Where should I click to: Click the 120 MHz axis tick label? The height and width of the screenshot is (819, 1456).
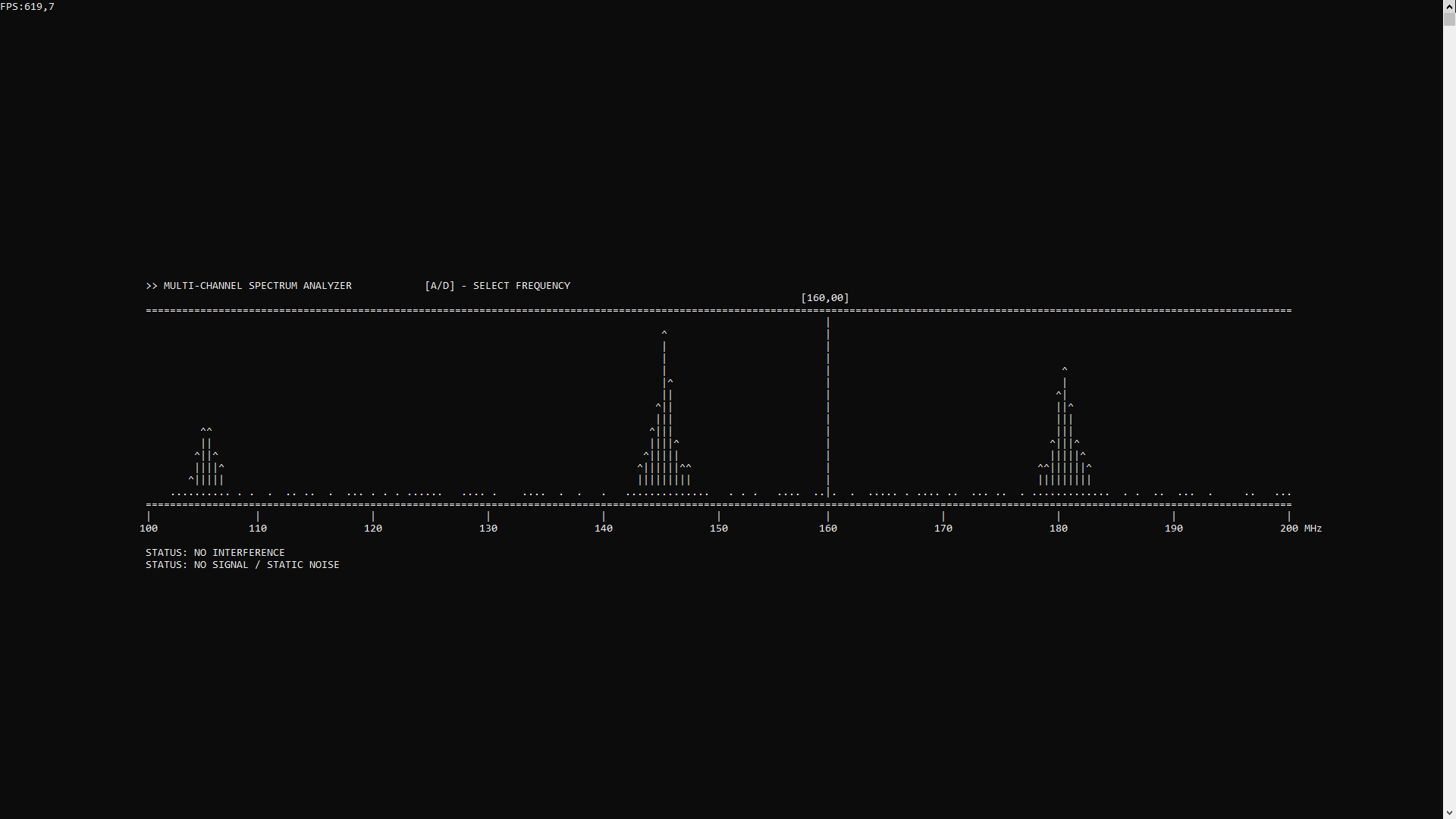click(x=373, y=529)
